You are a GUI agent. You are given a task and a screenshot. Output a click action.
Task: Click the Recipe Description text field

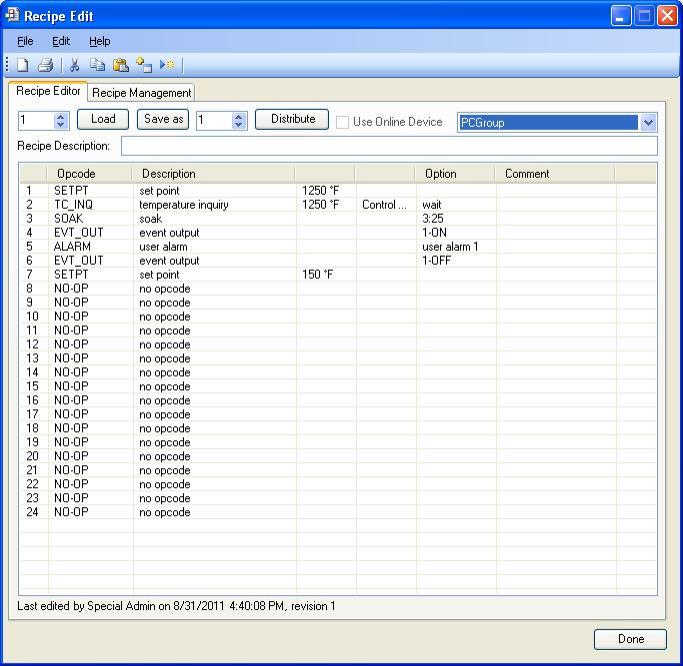pyautogui.click(x=389, y=147)
